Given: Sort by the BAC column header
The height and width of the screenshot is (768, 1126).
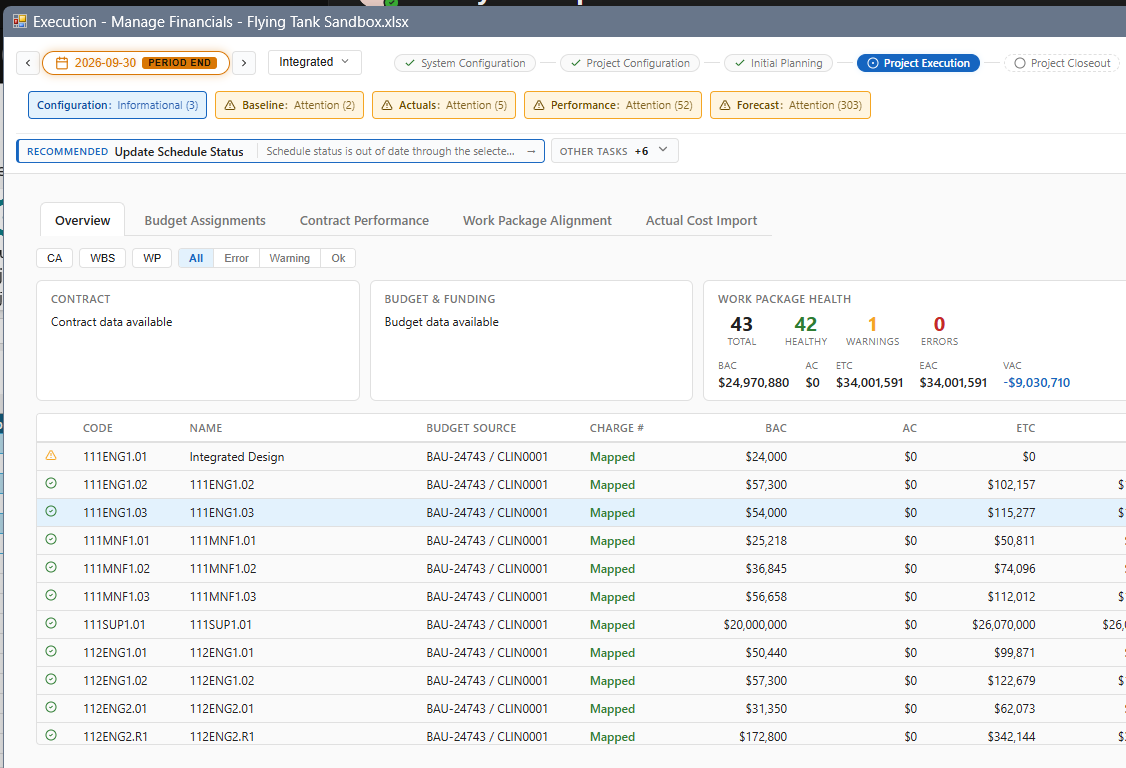Looking at the screenshot, I should 776,428.
